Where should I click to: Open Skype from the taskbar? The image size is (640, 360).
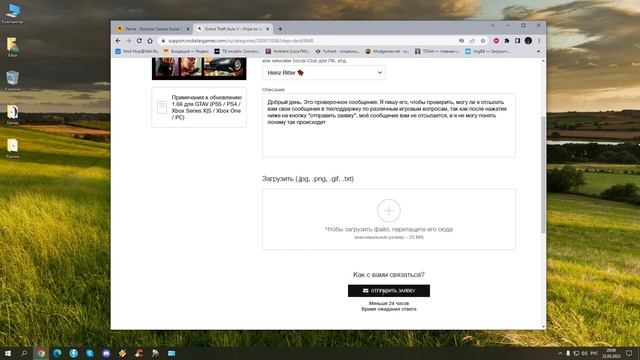(x=90, y=353)
